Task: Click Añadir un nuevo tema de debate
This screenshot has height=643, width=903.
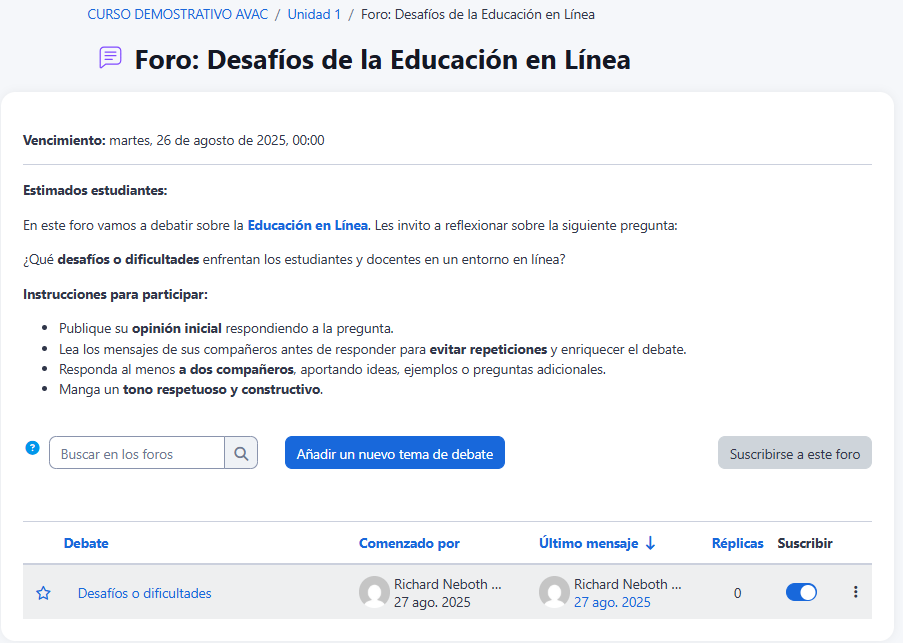Action: click(395, 453)
